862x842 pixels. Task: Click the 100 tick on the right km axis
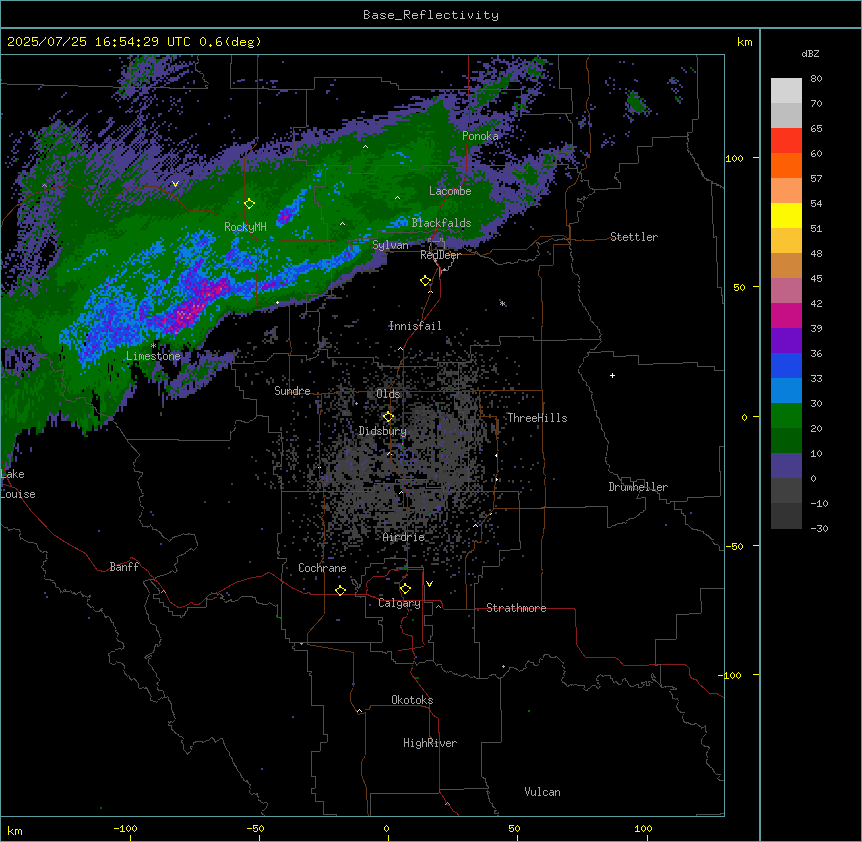tap(734, 158)
